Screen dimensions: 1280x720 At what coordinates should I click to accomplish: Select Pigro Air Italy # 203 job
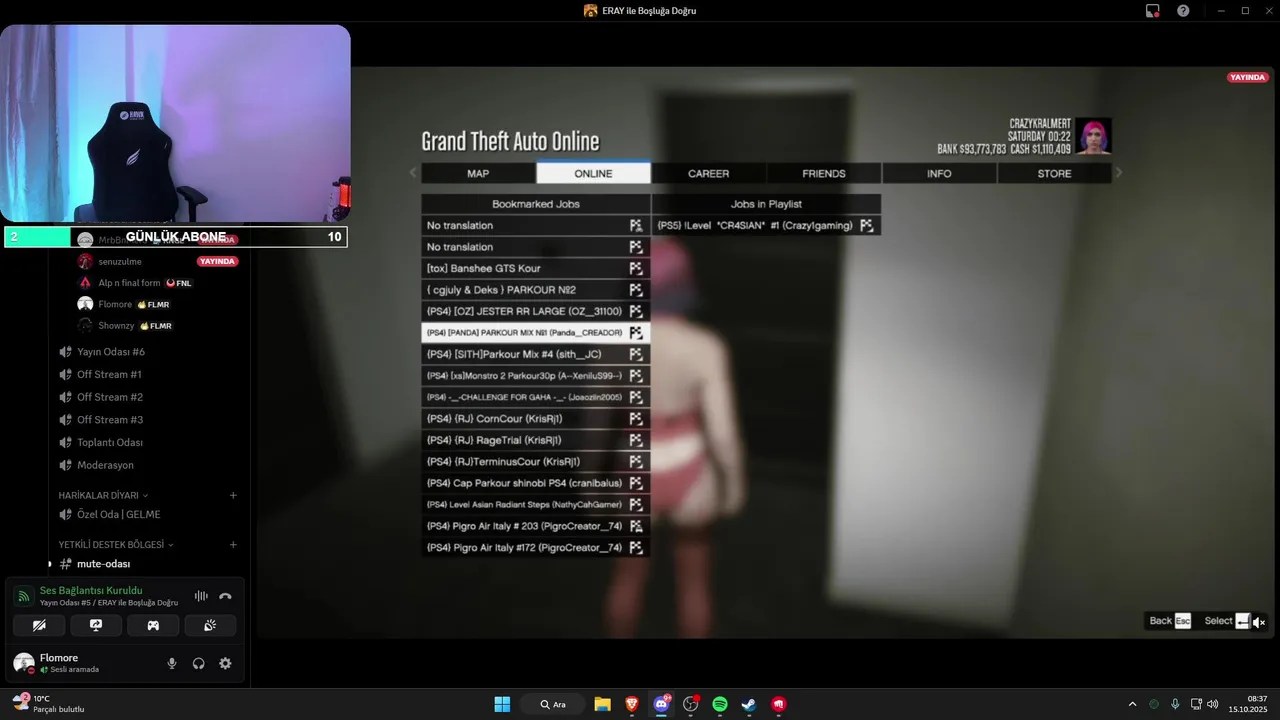[x=536, y=526]
